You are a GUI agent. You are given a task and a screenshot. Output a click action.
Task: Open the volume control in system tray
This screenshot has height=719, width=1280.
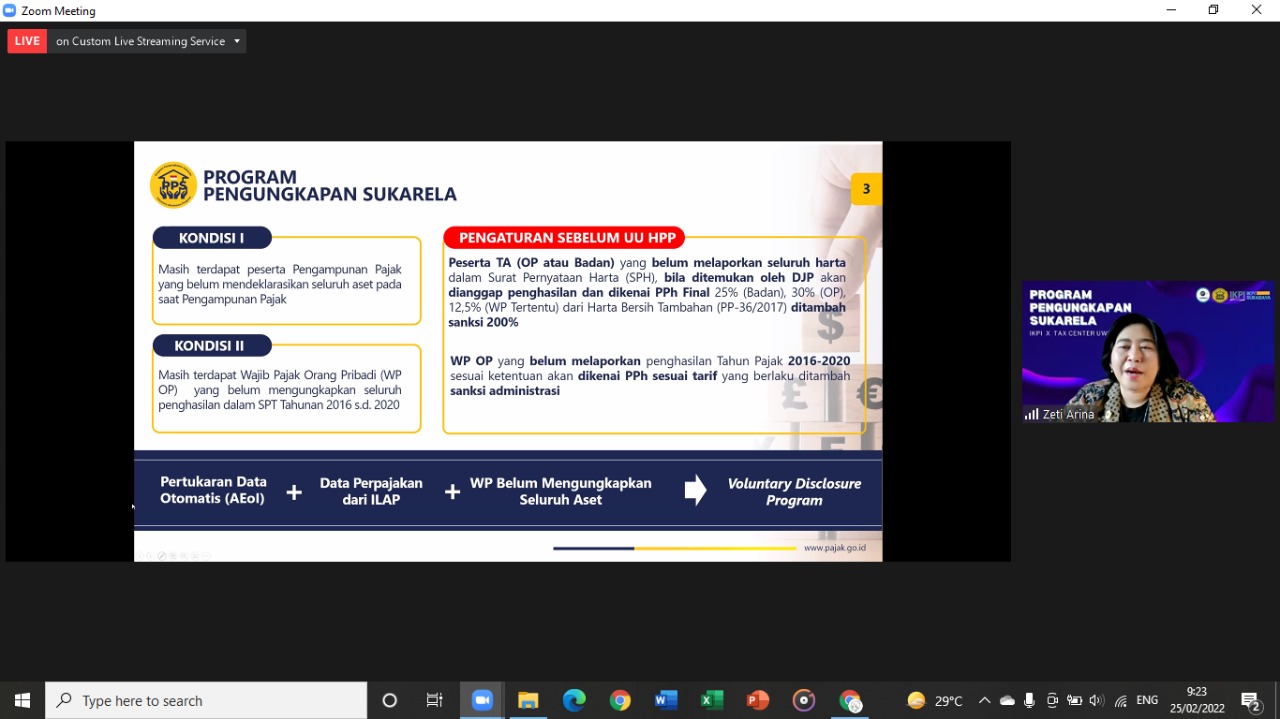pyautogui.click(x=1097, y=700)
